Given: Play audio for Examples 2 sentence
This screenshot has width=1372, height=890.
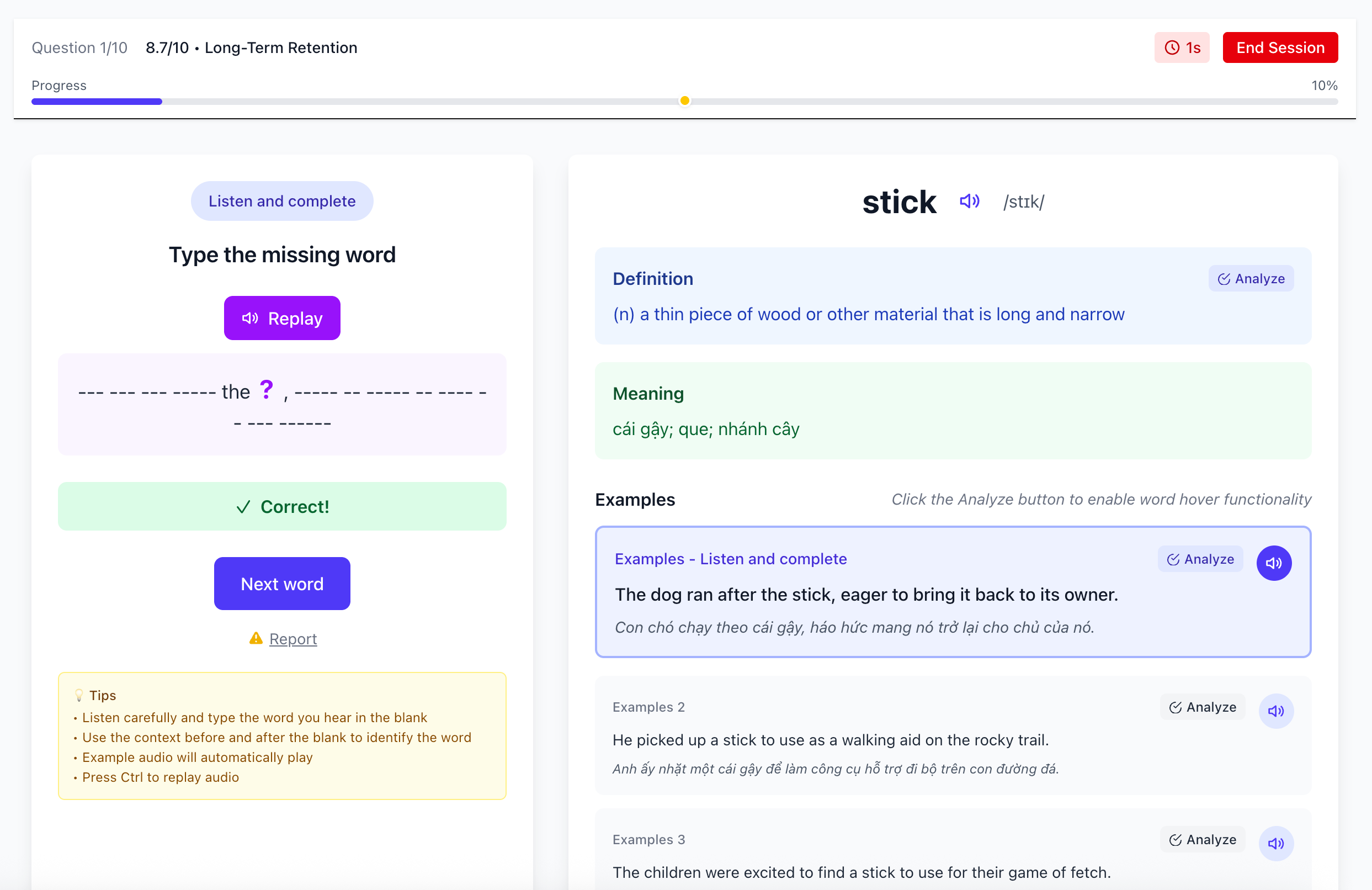Looking at the screenshot, I should tap(1275, 711).
